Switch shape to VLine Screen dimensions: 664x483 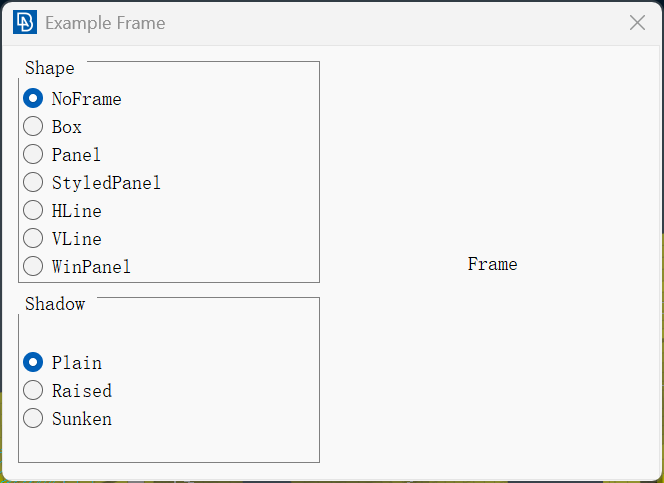[x=63, y=238]
